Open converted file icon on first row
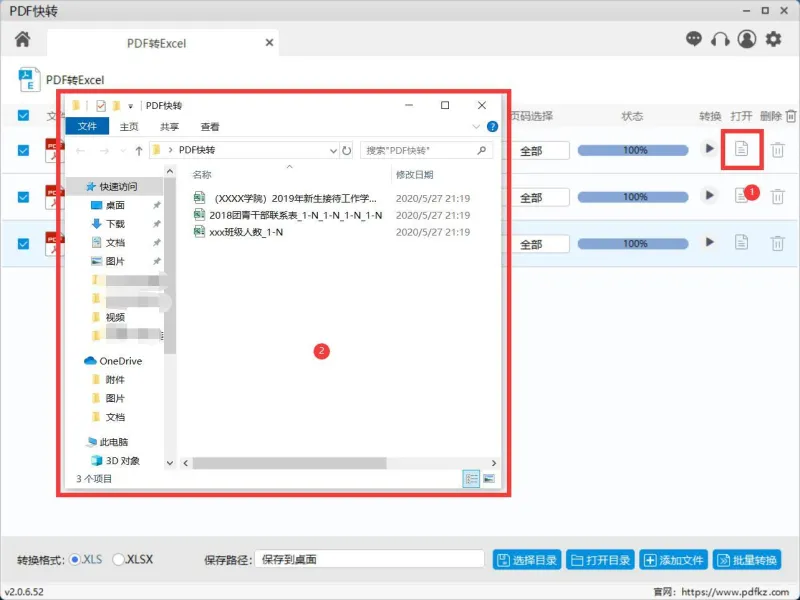 (741, 149)
